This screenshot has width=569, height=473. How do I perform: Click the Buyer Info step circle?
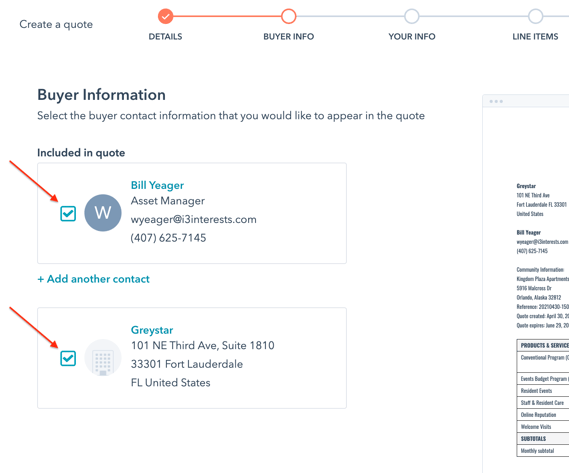(288, 16)
